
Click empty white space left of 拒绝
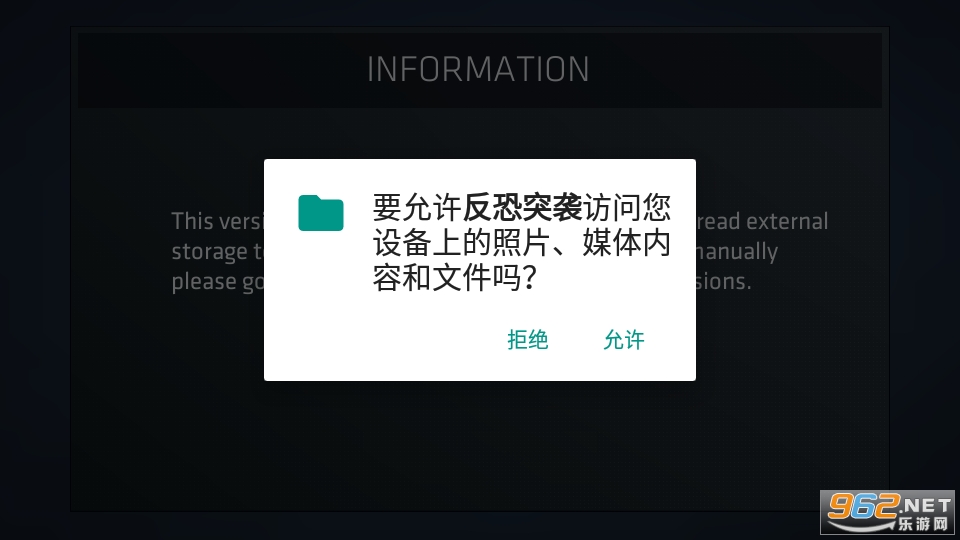tap(380, 340)
